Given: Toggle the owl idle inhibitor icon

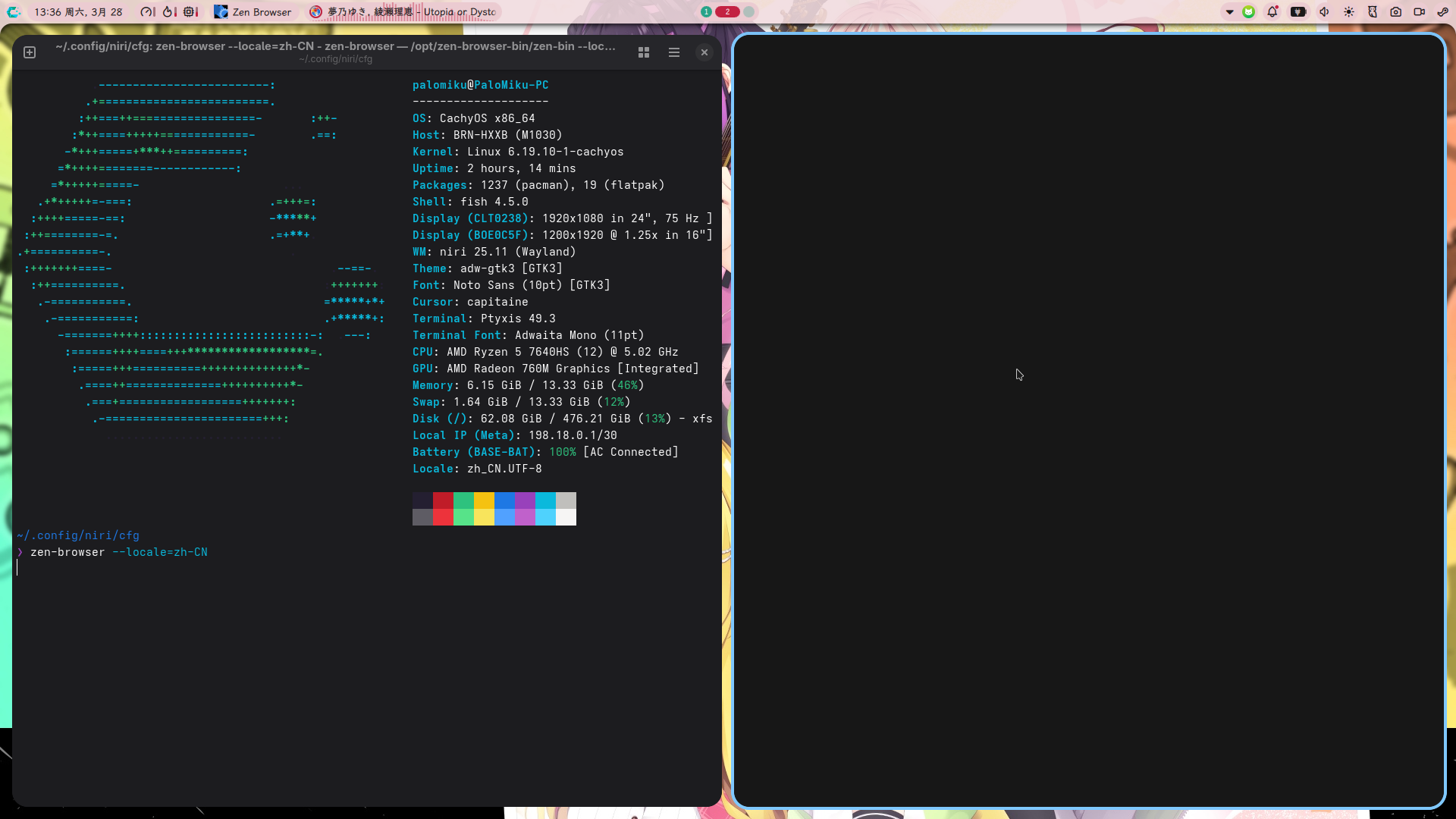Looking at the screenshot, I should click(x=1372, y=11).
